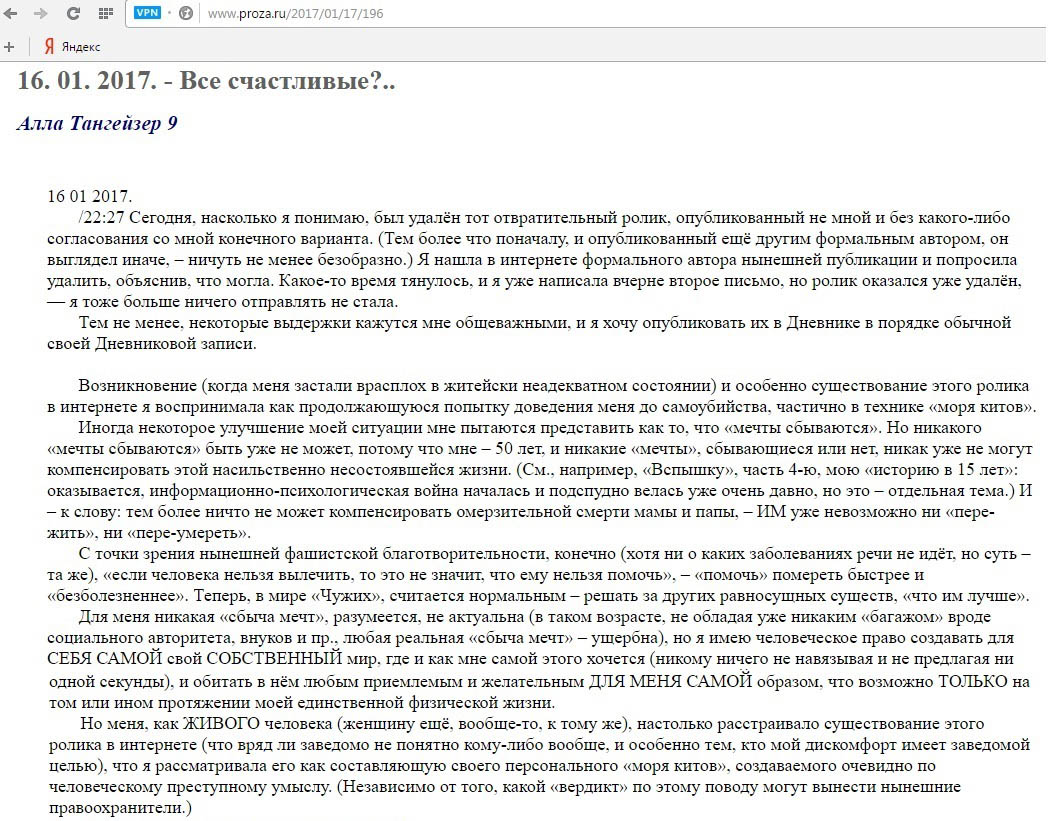
Task: Click the red Yandex logo icon
Action: [49, 46]
